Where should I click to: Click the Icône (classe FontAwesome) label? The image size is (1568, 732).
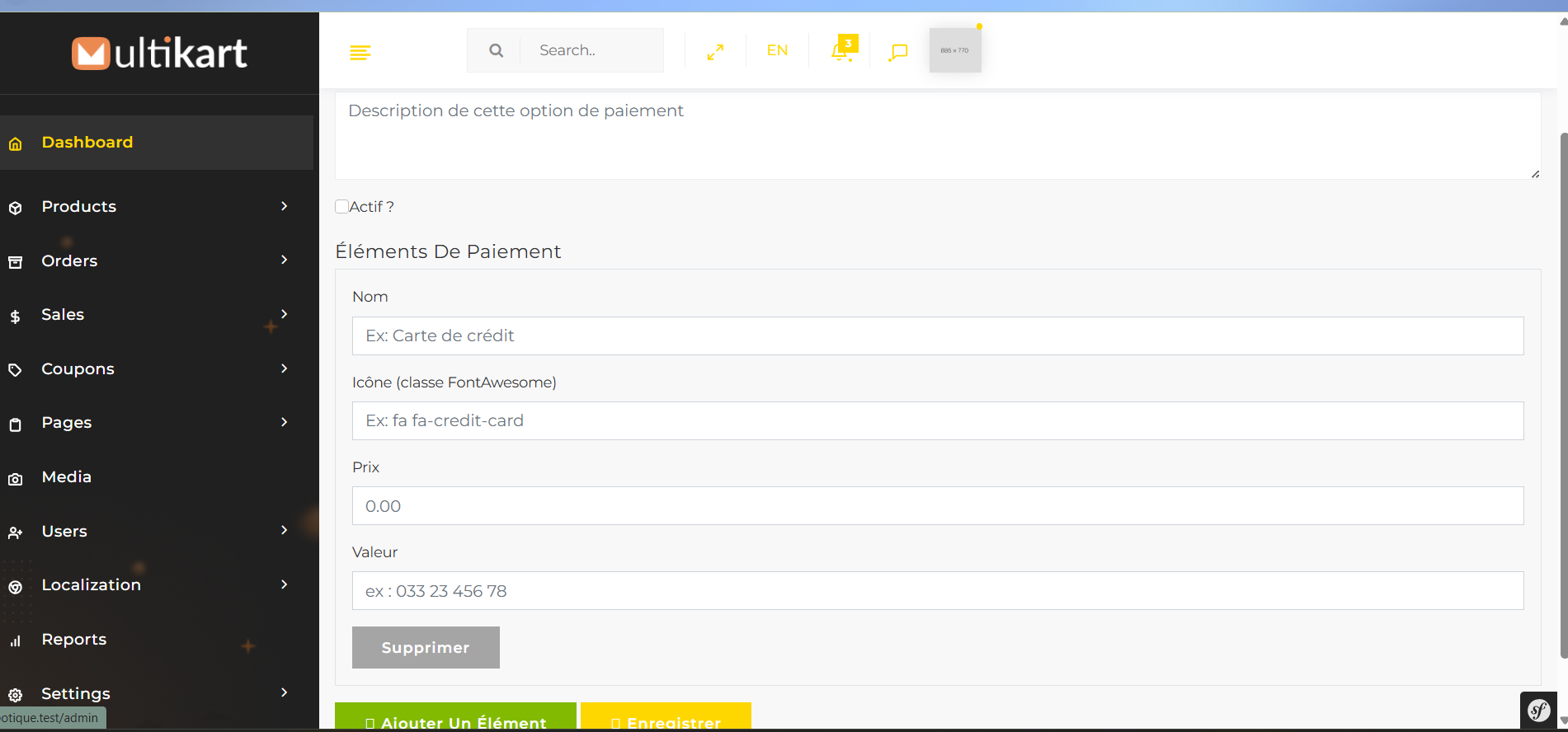point(454,382)
